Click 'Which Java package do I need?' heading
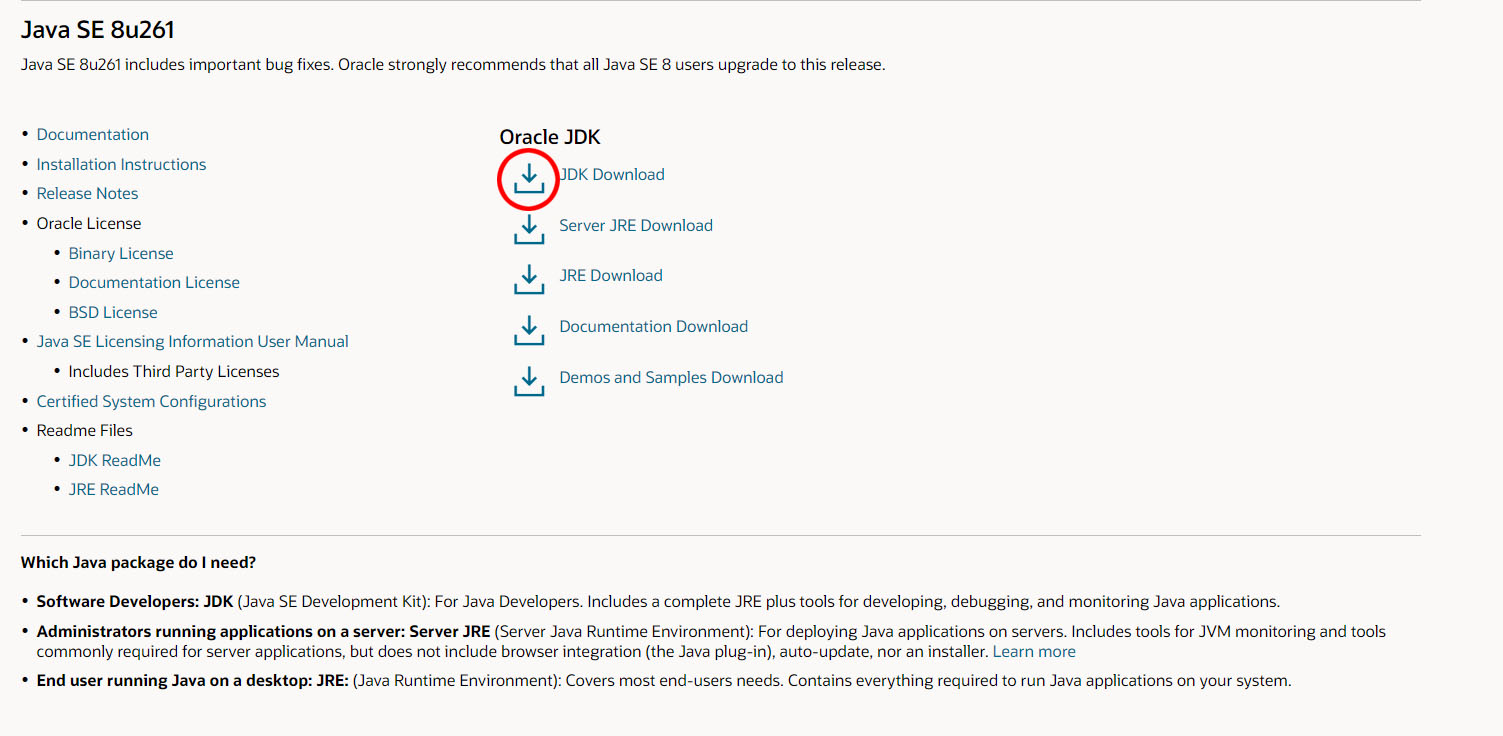 click(x=138, y=563)
